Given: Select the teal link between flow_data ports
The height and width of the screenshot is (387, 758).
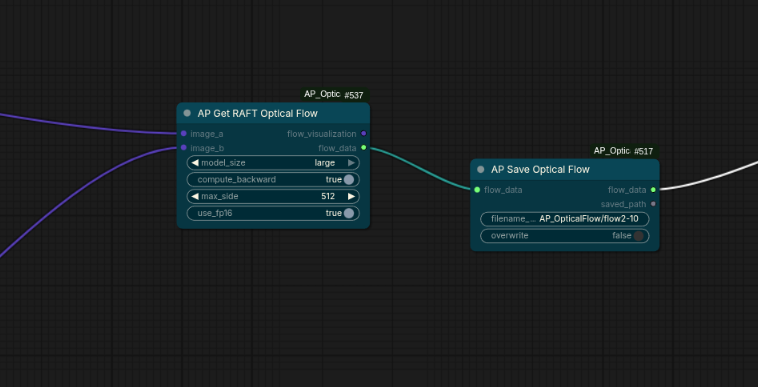Looking at the screenshot, I should point(421,168).
